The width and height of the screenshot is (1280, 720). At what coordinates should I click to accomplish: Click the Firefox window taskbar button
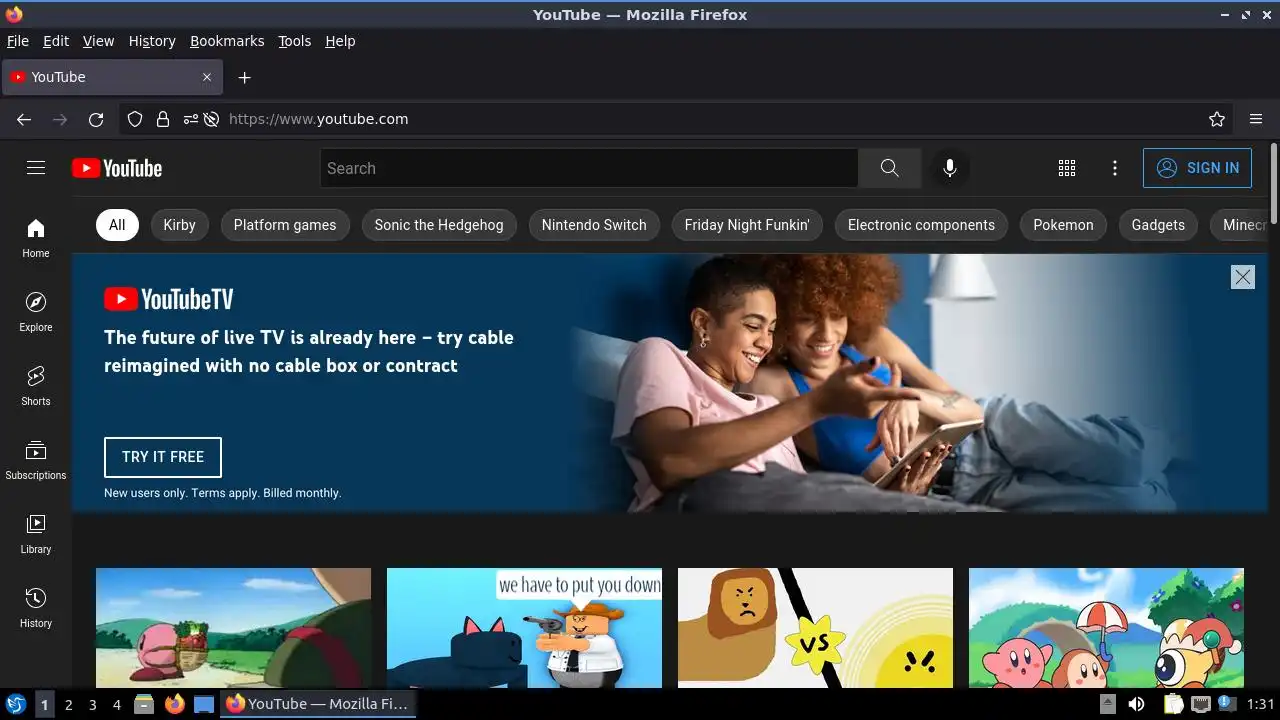(318, 704)
